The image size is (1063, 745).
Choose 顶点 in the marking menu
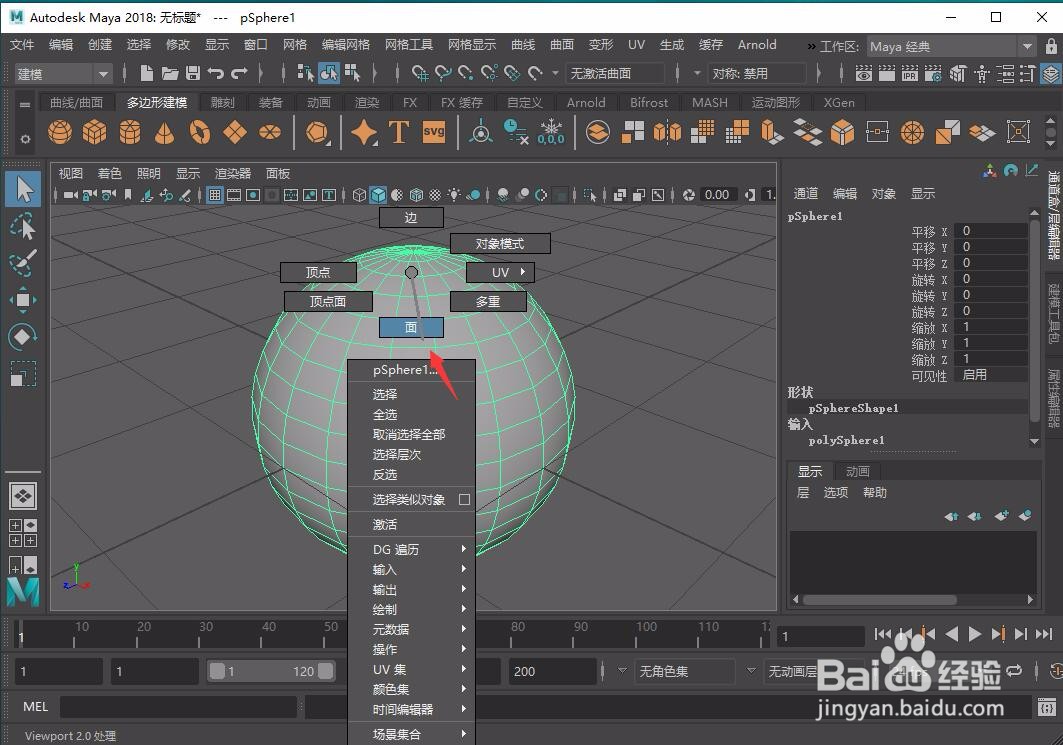(318, 273)
